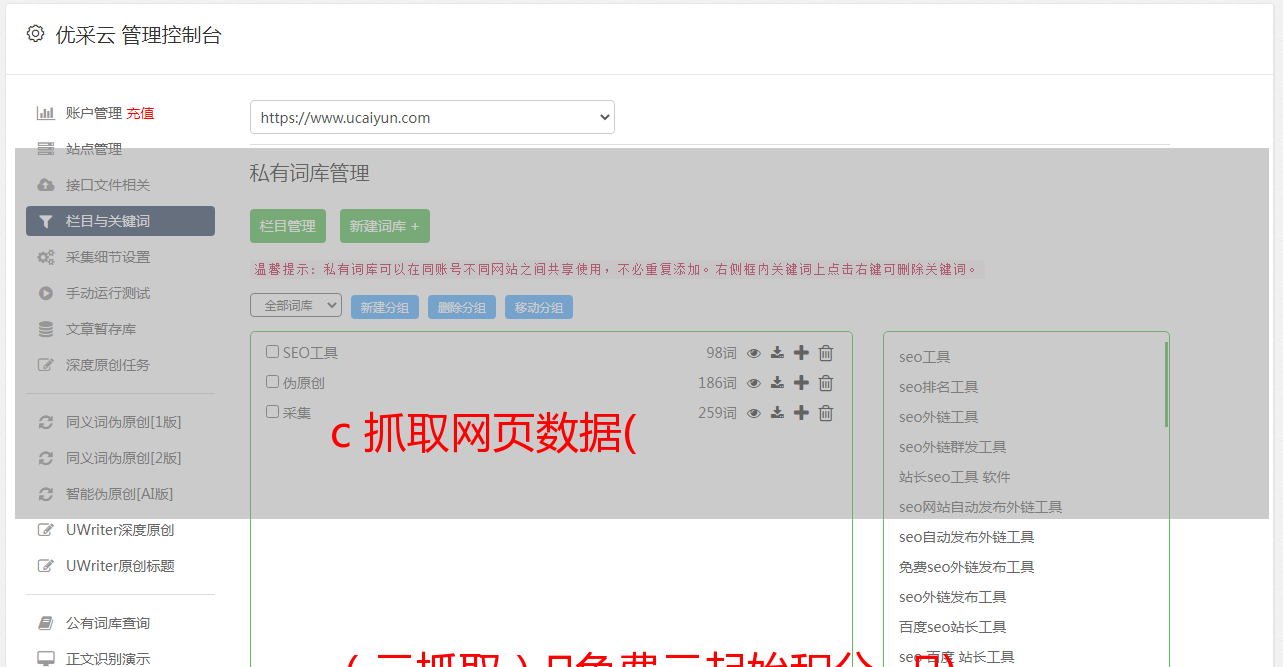
Task: Select keyword "百度seo站长工具" in the list
Action: [x=953, y=627]
